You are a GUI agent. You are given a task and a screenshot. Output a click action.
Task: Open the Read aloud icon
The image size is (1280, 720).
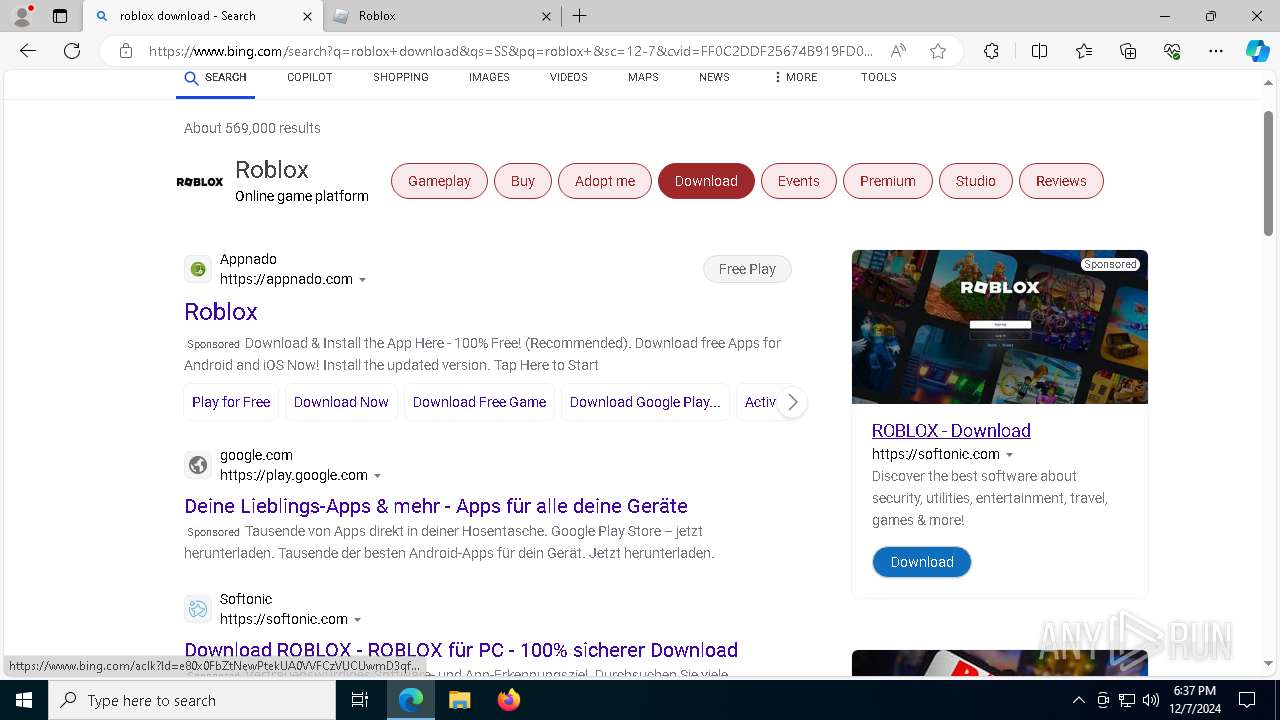coord(898,51)
